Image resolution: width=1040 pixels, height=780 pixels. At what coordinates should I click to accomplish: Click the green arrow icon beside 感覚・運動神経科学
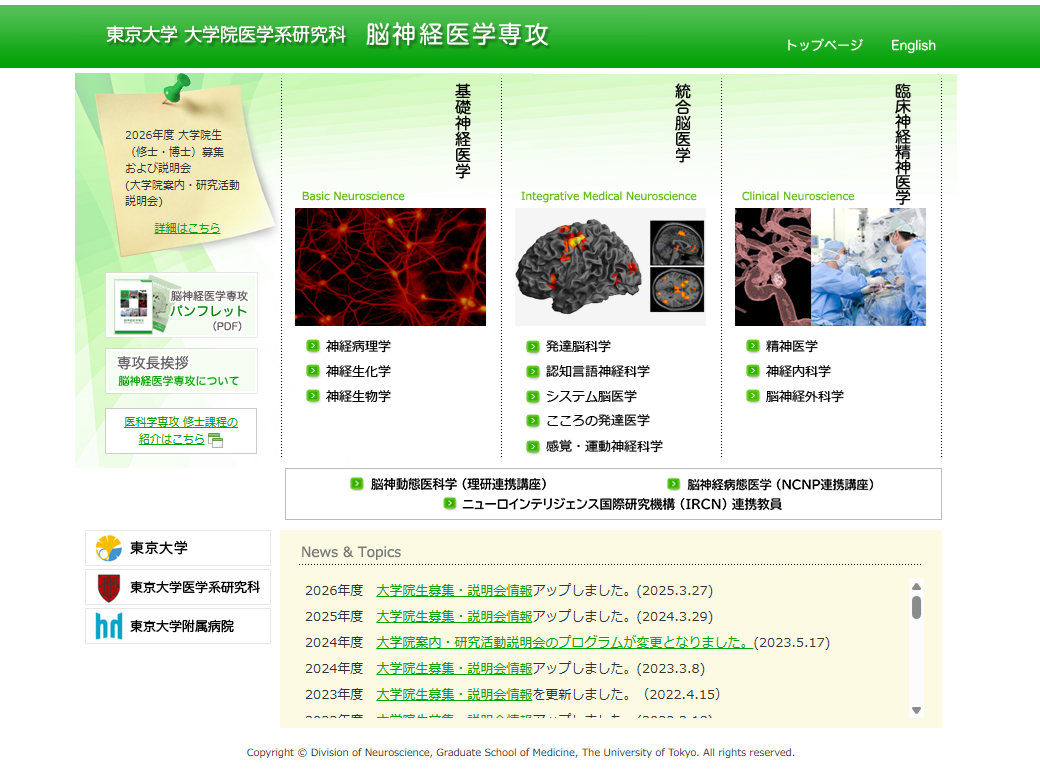point(533,446)
